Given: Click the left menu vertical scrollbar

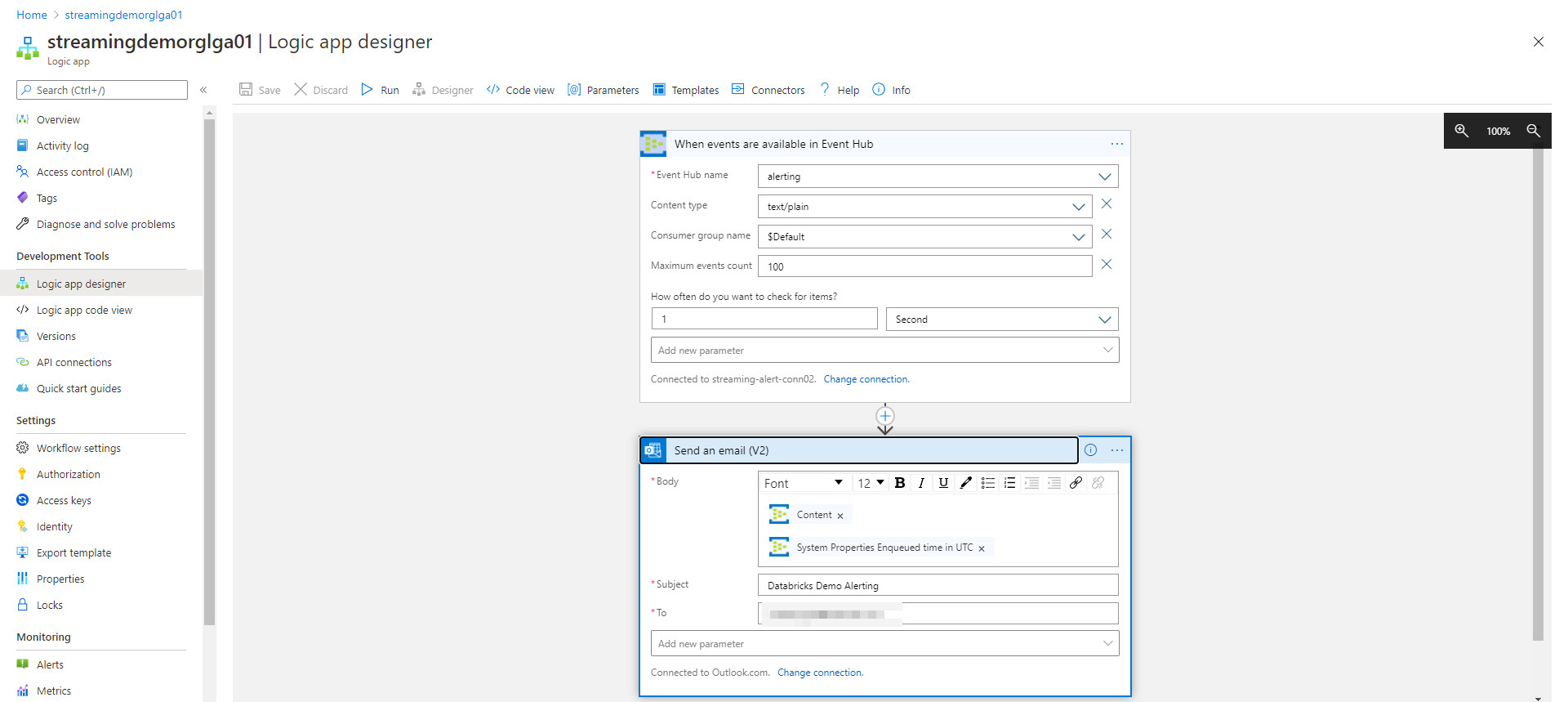Looking at the screenshot, I should pyautogui.click(x=209, y=372).
